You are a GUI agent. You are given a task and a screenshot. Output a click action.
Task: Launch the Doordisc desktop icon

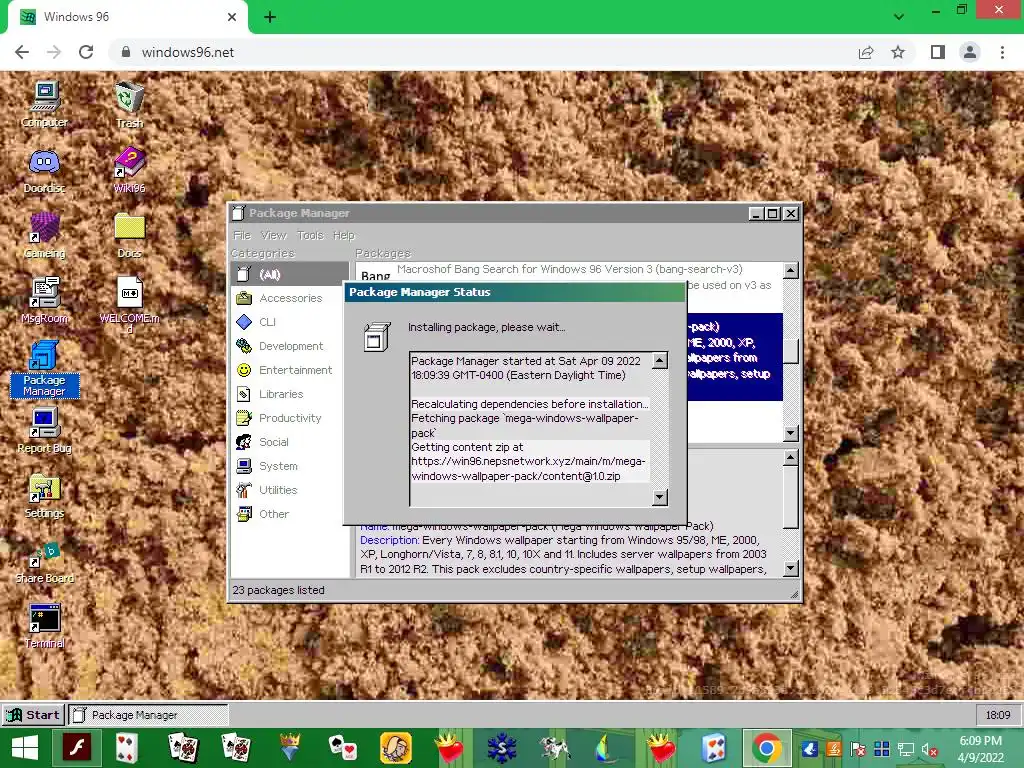click(44, 170)
